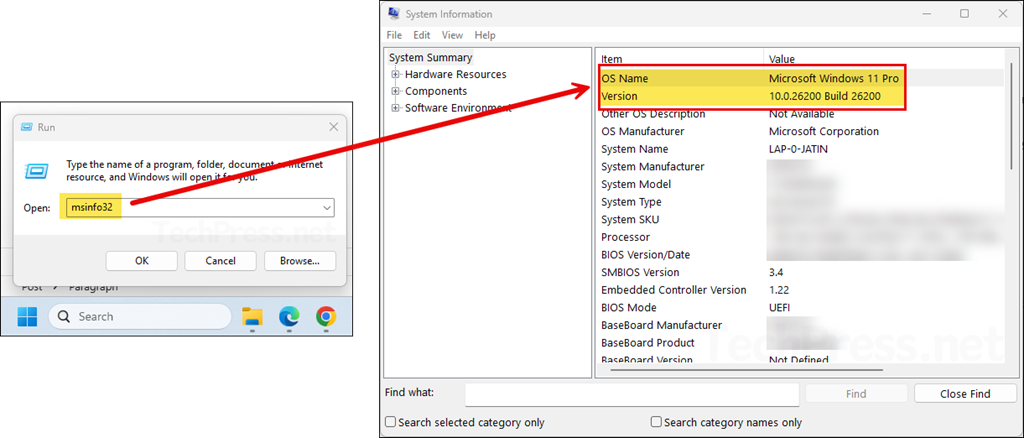Open the View menu in System Information

click(x=452, y=35)
